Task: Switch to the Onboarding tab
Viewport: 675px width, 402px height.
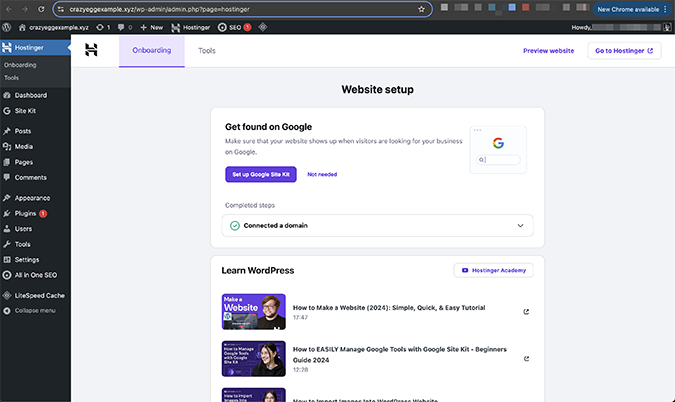Action: point(152,51)
